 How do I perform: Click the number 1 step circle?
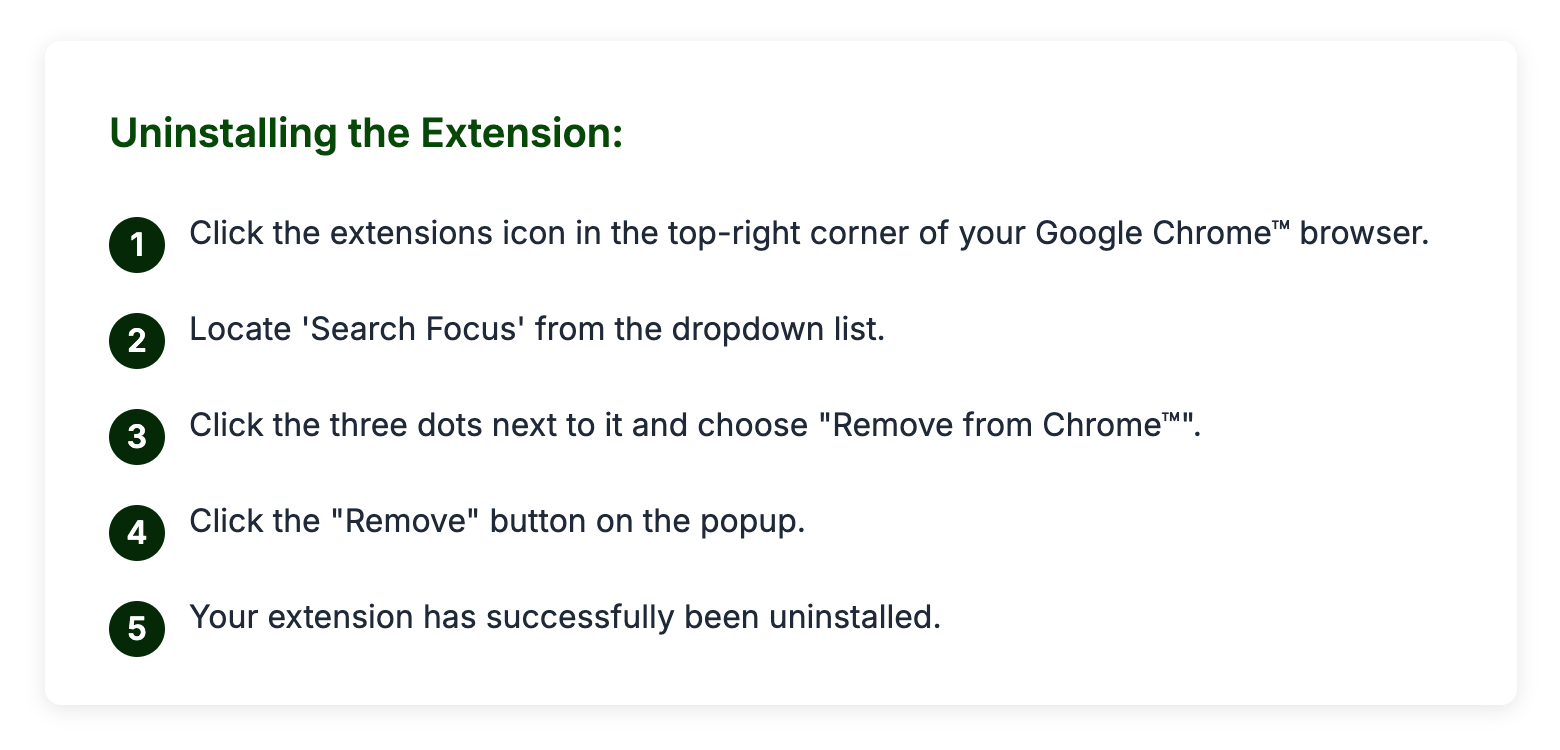pos(137,245)
